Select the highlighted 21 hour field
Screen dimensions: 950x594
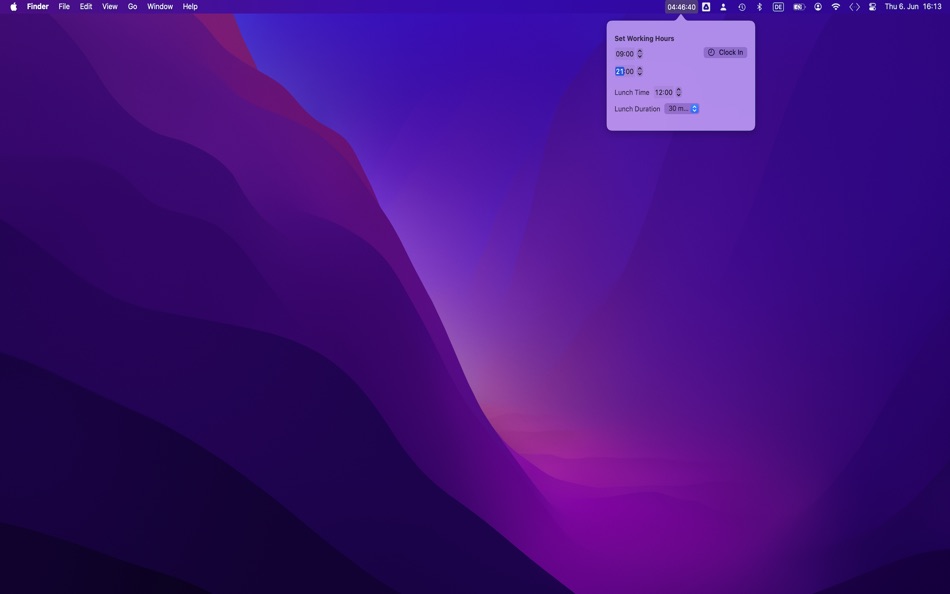[620, 71]
